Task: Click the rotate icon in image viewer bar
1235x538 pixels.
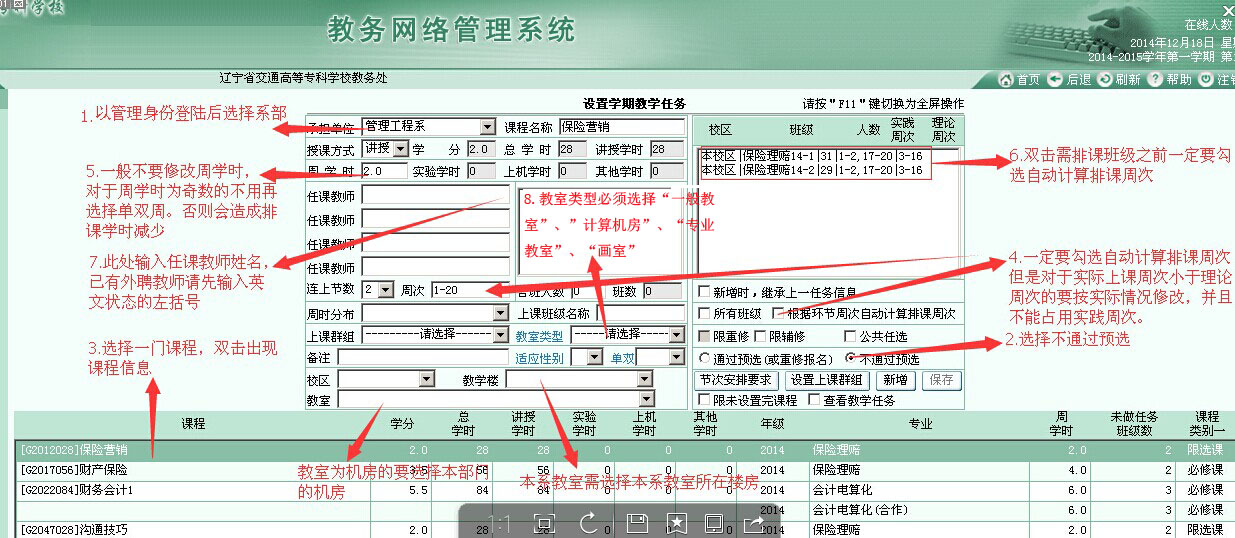Action: click(588, 522)
